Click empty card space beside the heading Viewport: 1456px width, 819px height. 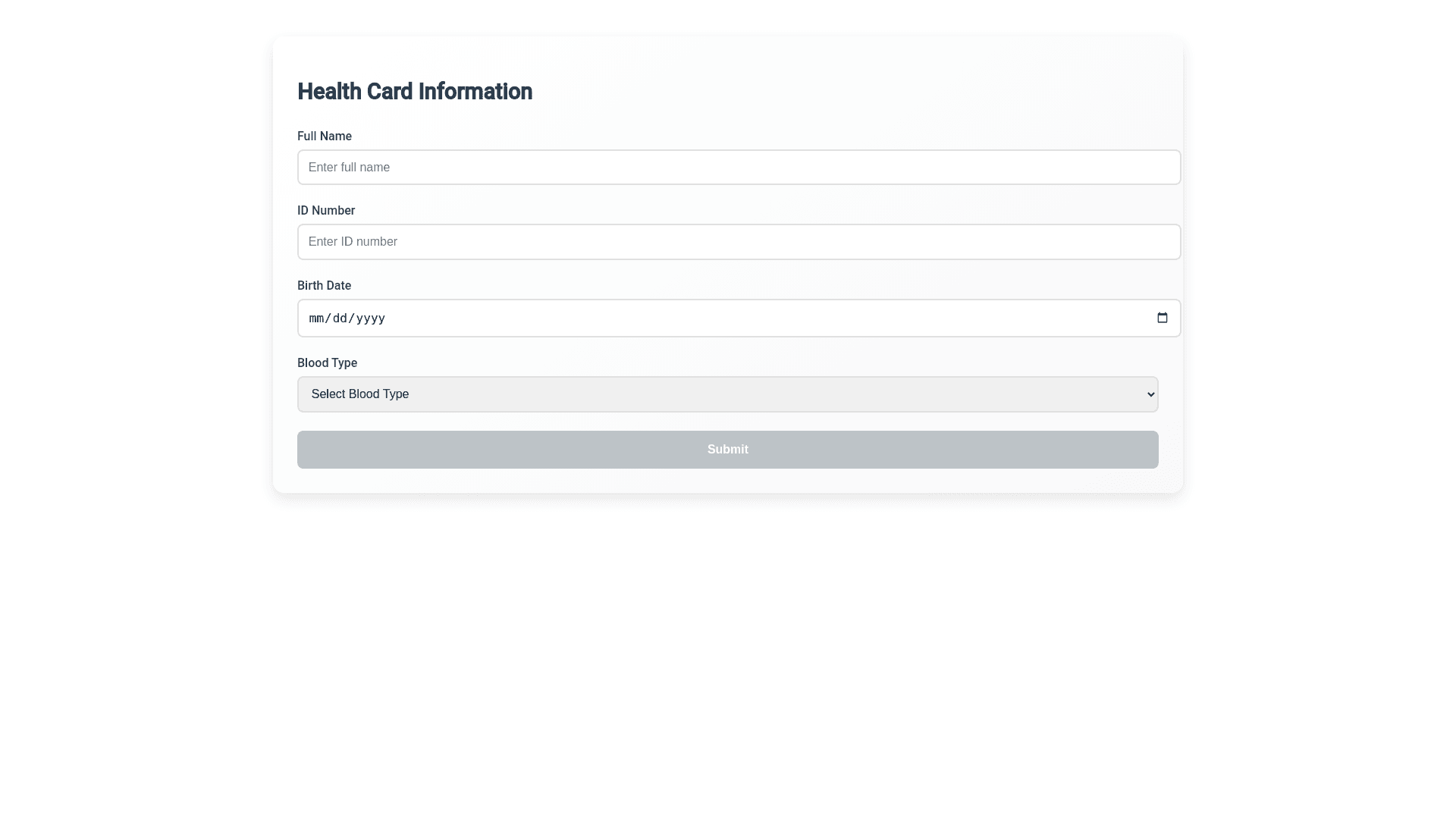point(834,92)
